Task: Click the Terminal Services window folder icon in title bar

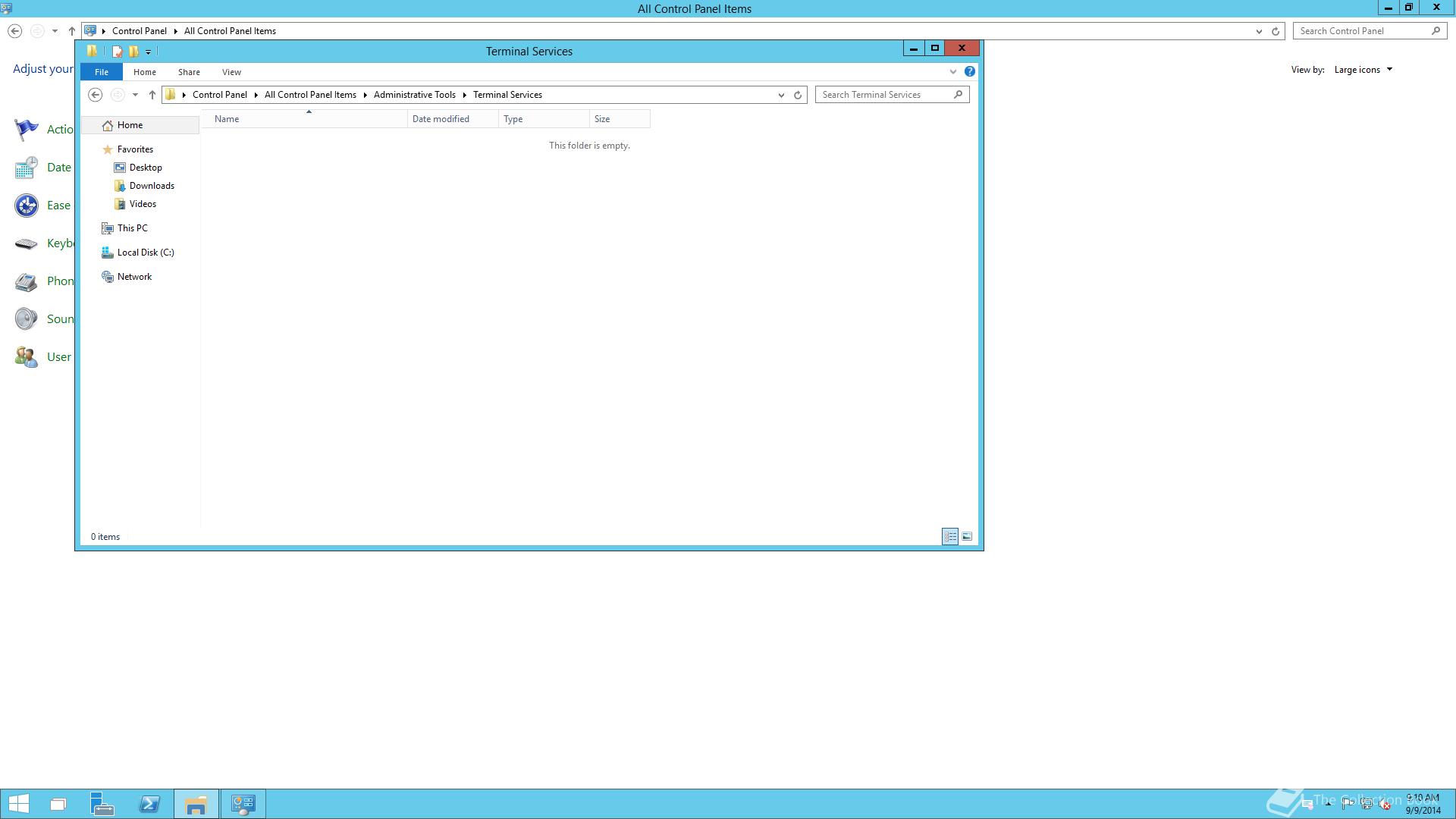Action: coord(92,51)
